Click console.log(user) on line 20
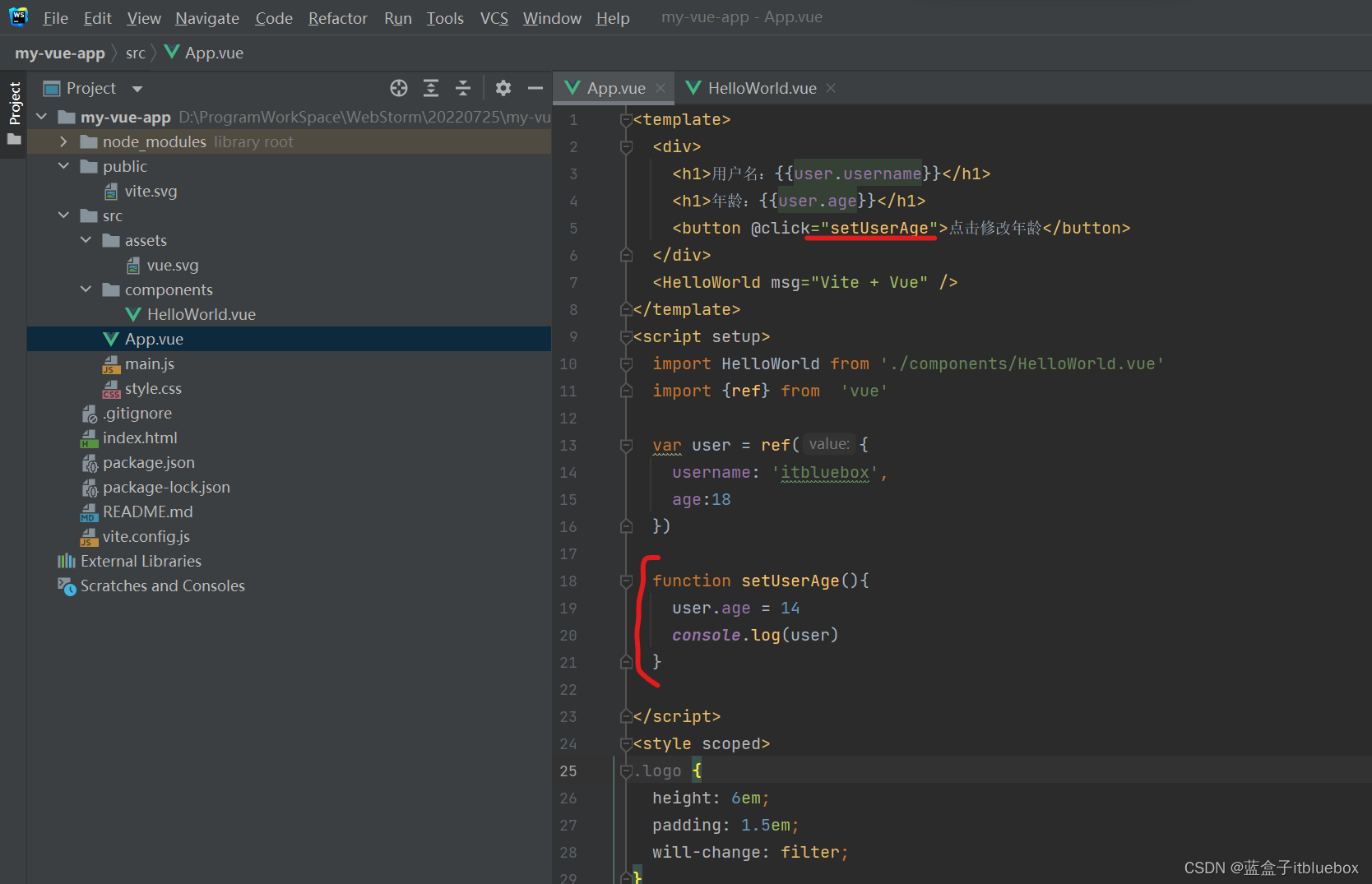The width and height of the screenshot is (1372, 884). [755, 635]
